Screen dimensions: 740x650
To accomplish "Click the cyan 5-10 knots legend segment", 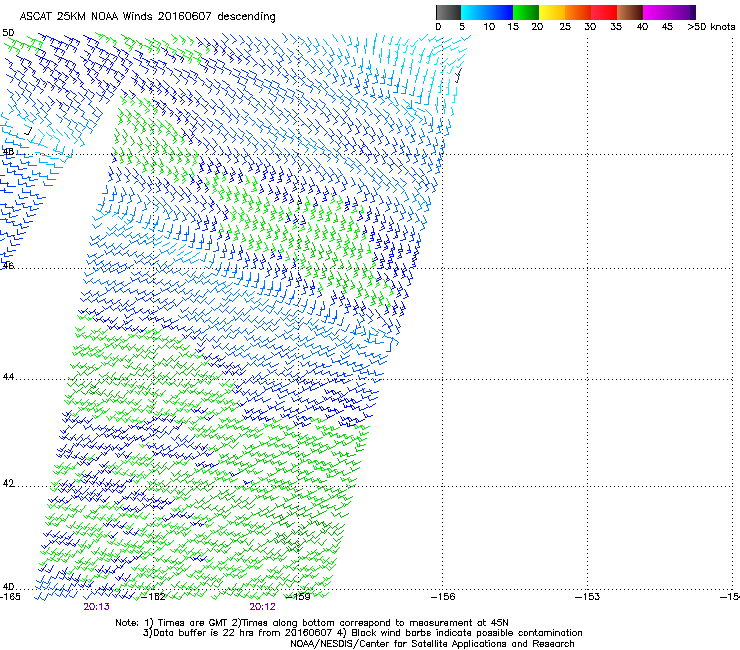I will click(473, 12).
